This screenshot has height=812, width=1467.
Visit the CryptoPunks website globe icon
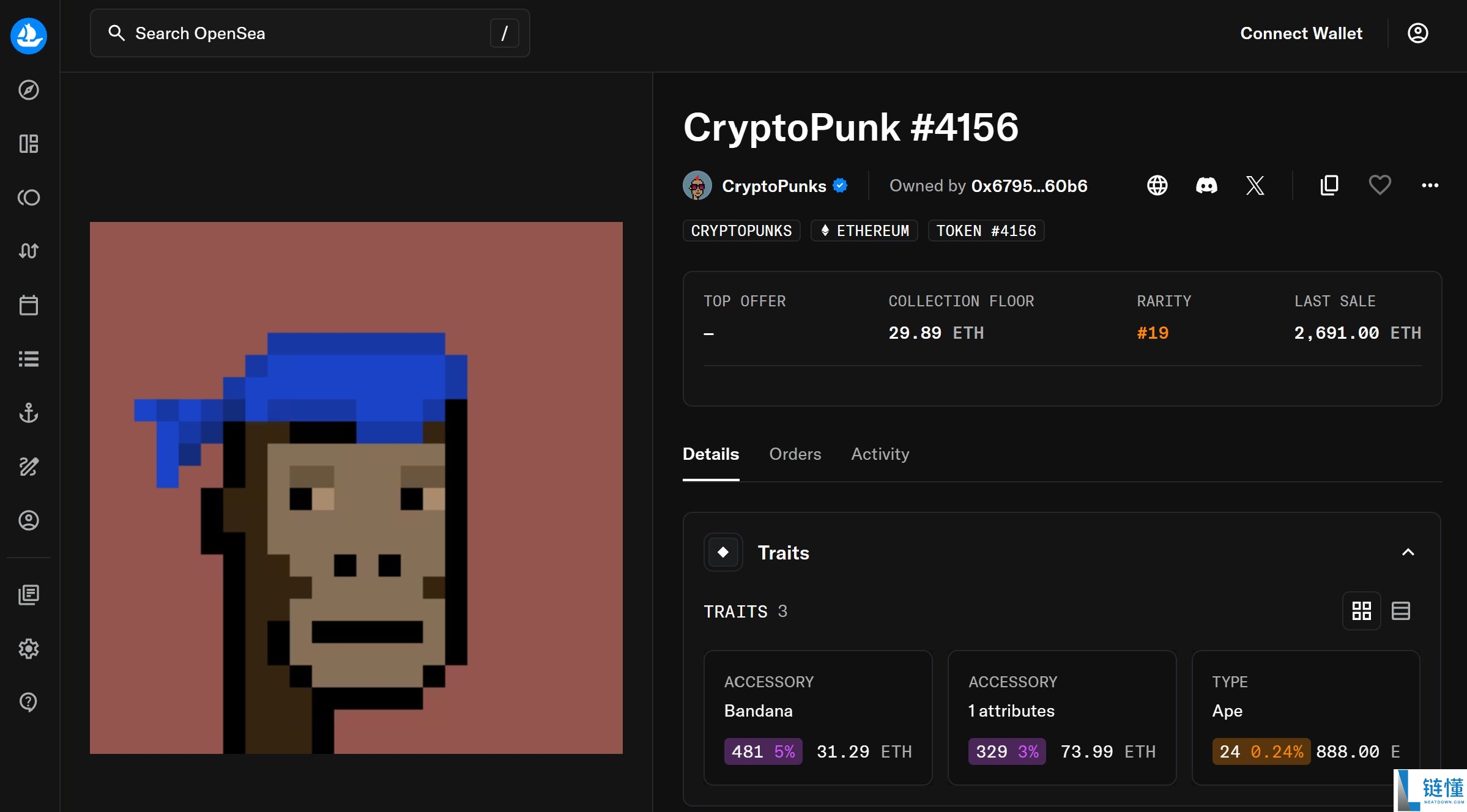point(1157,185)
